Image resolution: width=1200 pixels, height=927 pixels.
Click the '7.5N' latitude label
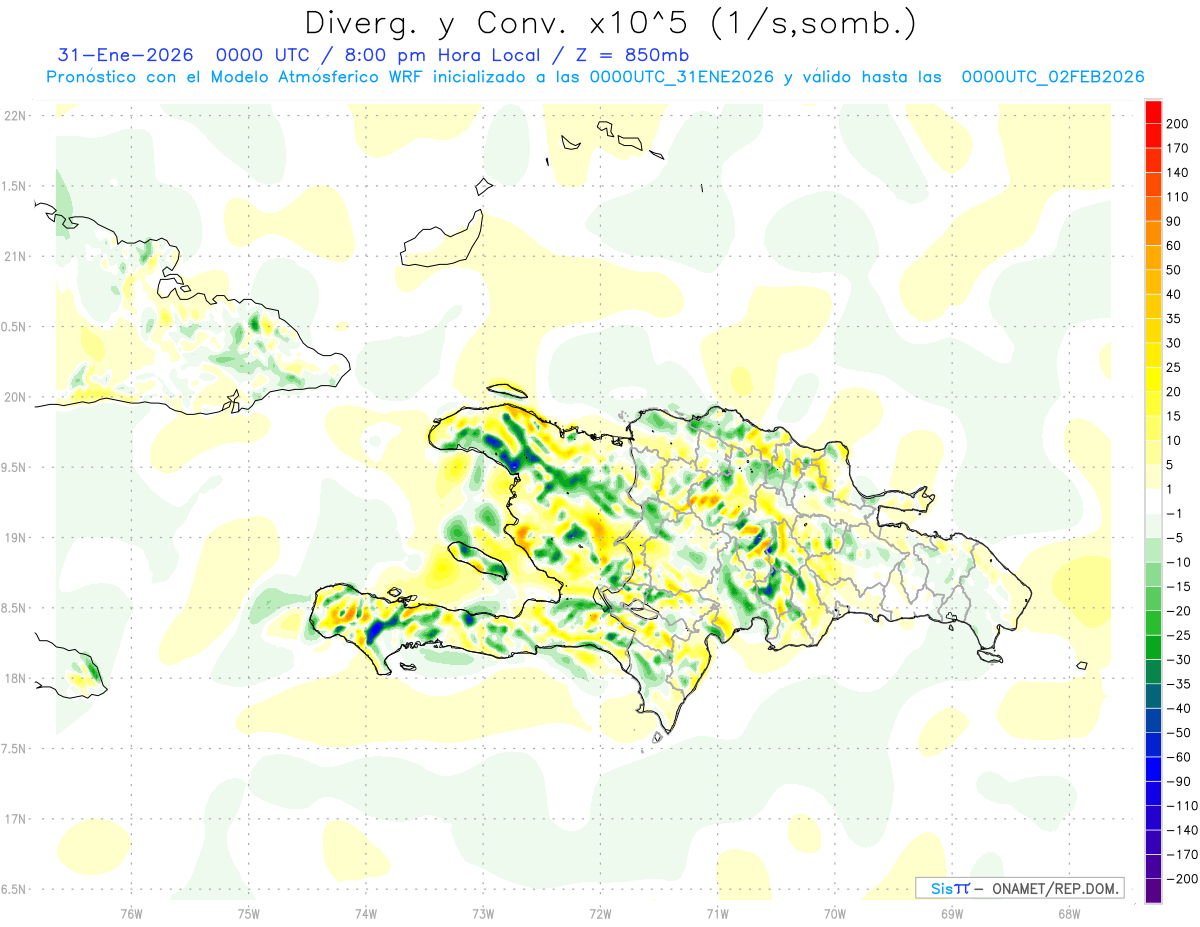(14, 749)
